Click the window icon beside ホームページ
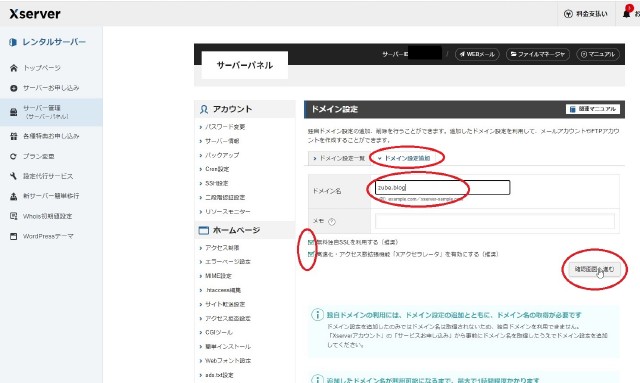 point(203,230)
